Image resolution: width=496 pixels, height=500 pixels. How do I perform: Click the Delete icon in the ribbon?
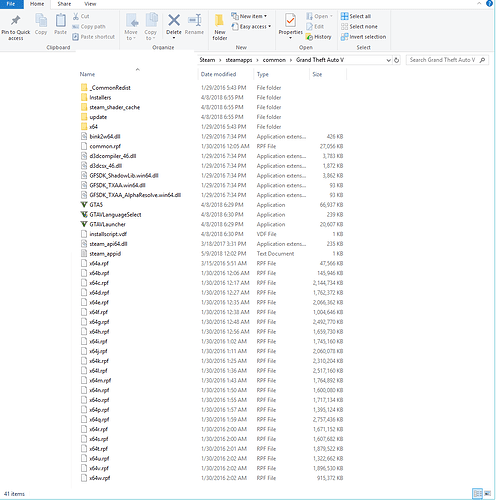[174, 20]
